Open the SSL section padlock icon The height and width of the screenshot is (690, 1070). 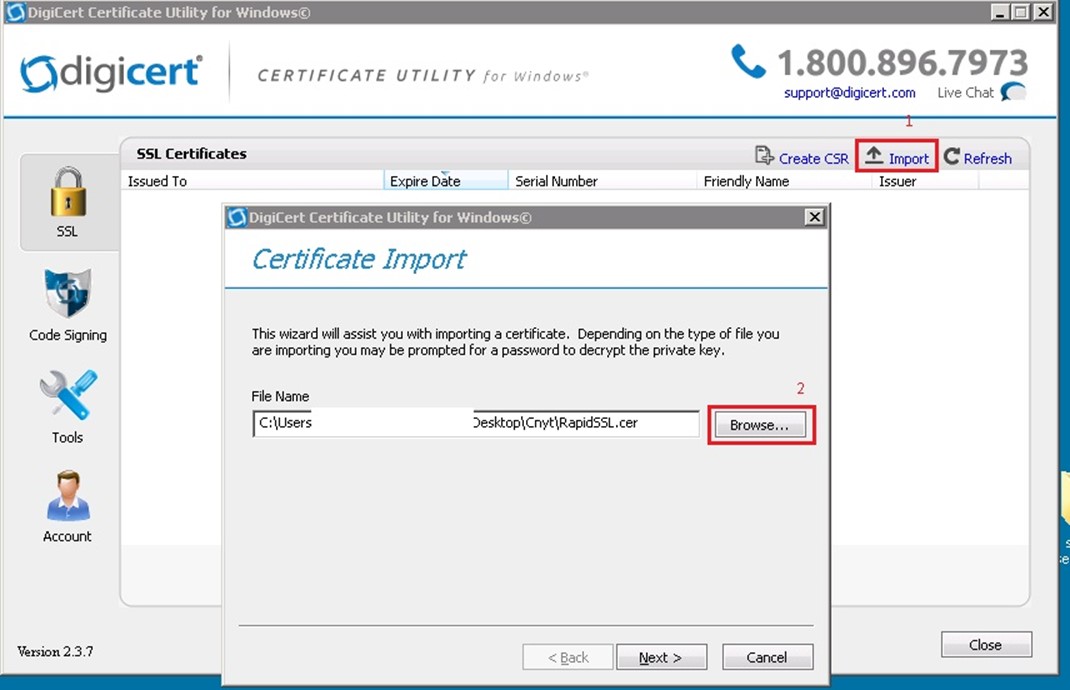[68, 192]
